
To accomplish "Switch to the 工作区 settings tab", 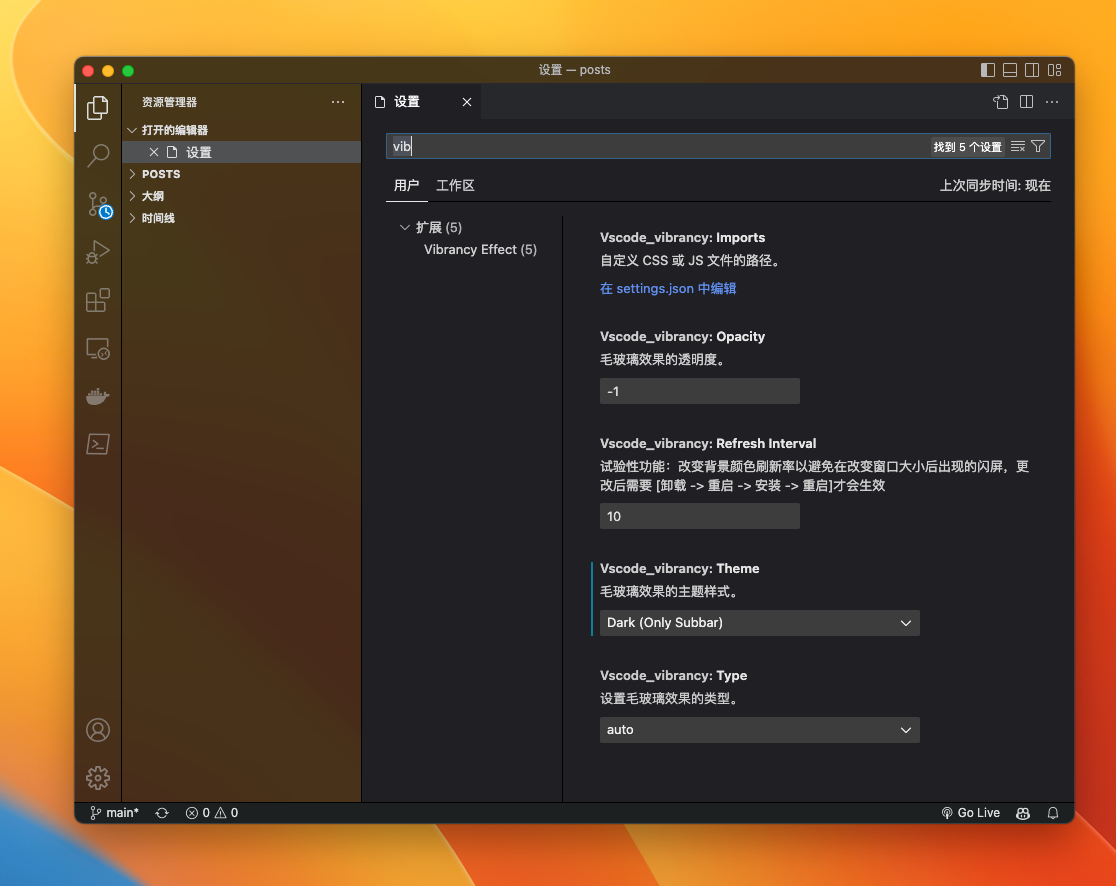I will click(x=455, y=185).
